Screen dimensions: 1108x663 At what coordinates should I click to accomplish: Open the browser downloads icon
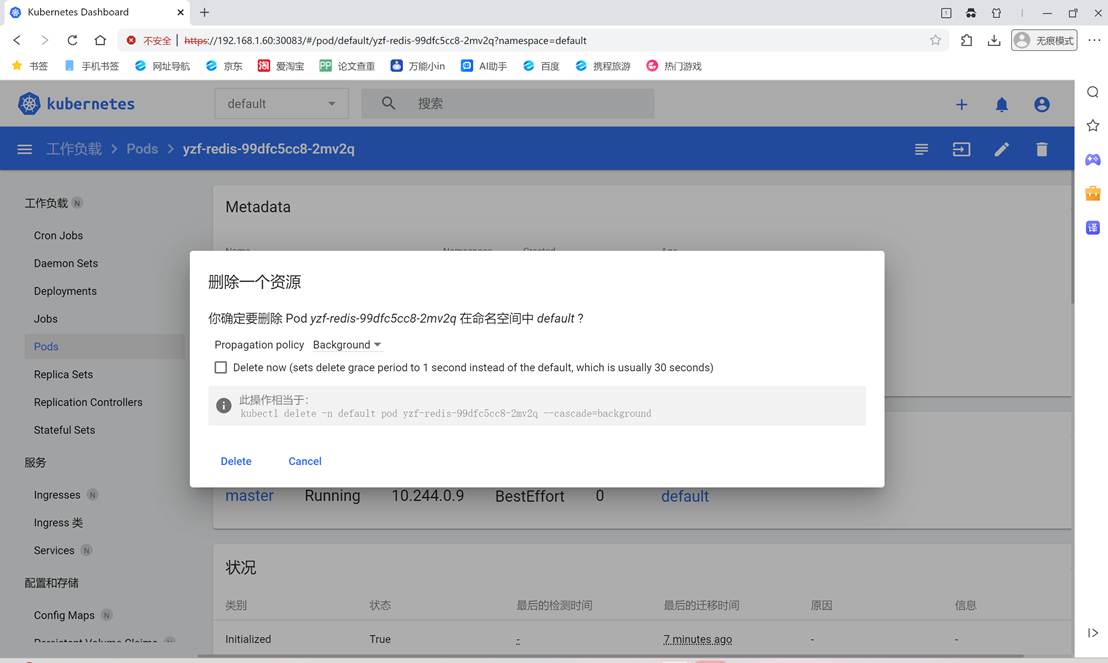tap(994, 40)
